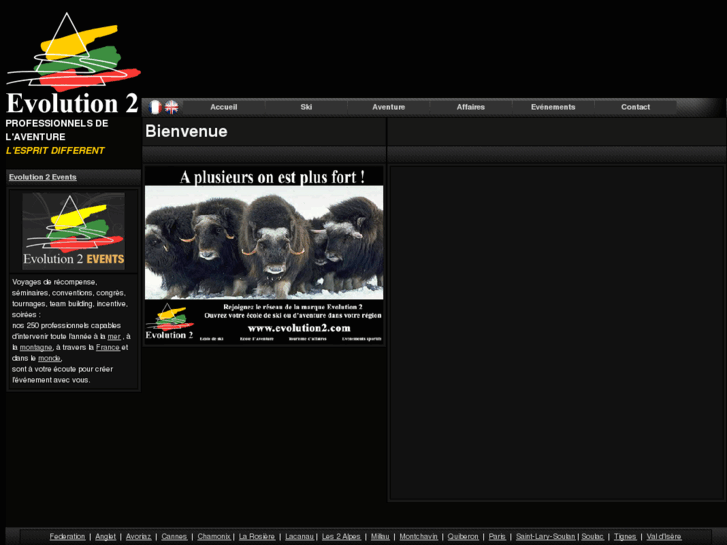Open the Avoriaz footer link

point(138,537)
